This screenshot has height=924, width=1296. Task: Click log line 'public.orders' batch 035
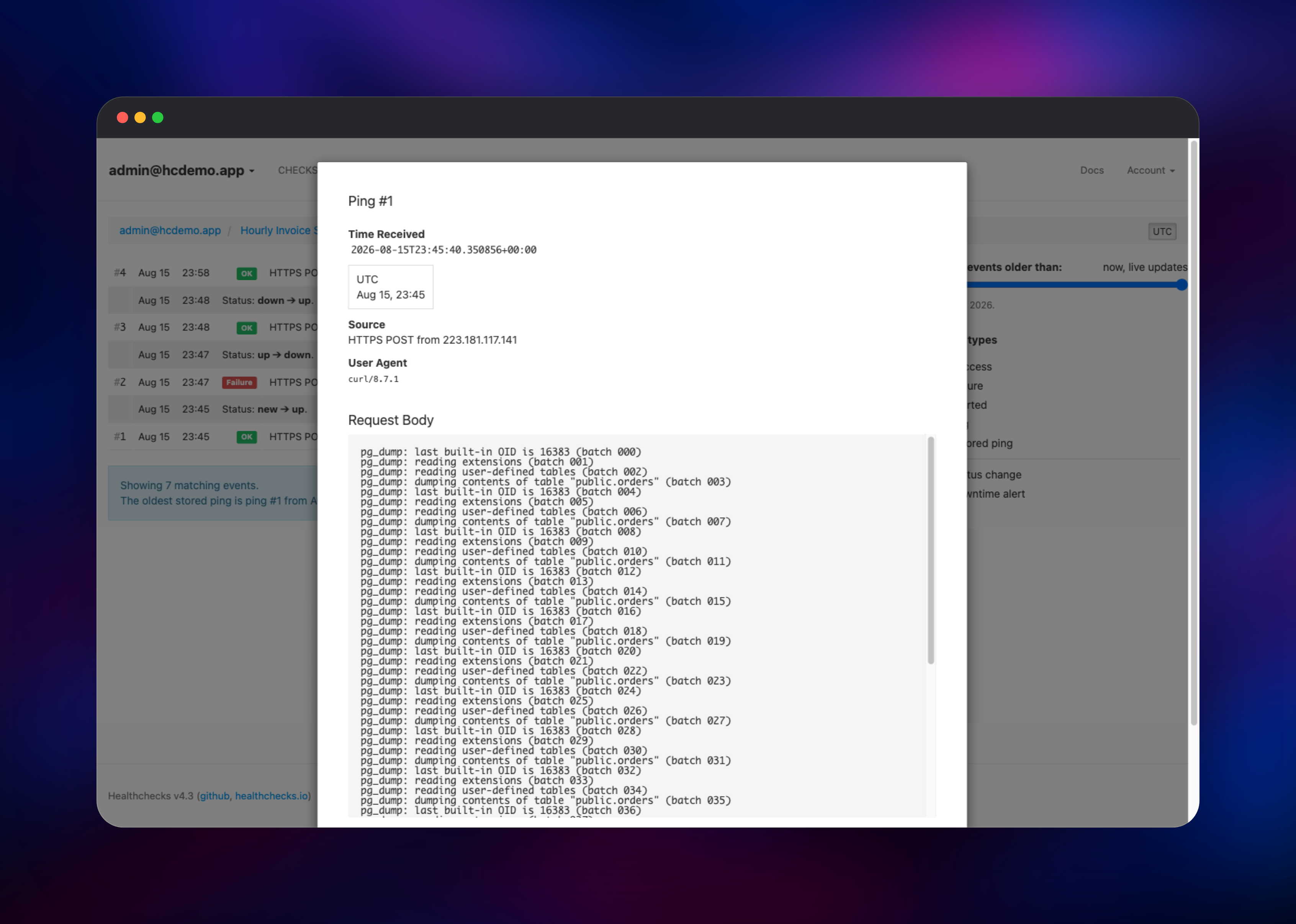tap(546, 801)
